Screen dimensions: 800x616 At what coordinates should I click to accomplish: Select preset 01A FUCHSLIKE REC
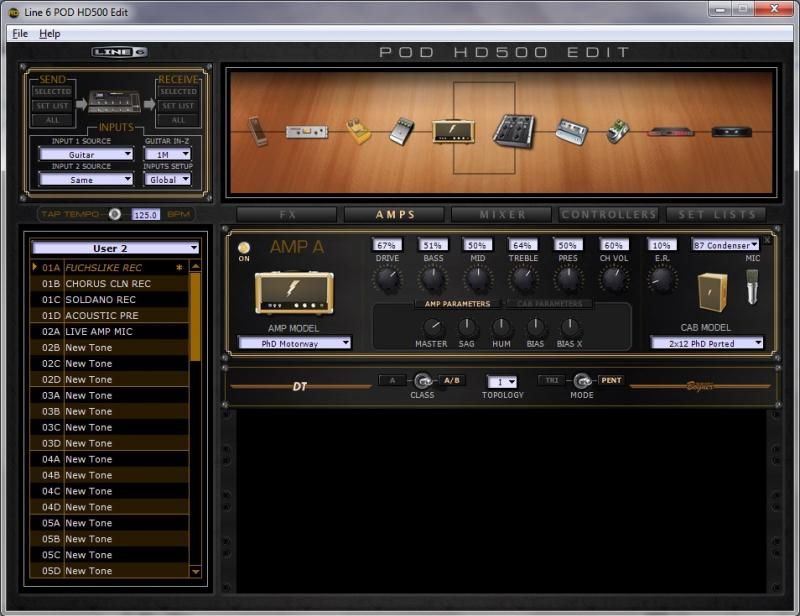click(109, 267)
